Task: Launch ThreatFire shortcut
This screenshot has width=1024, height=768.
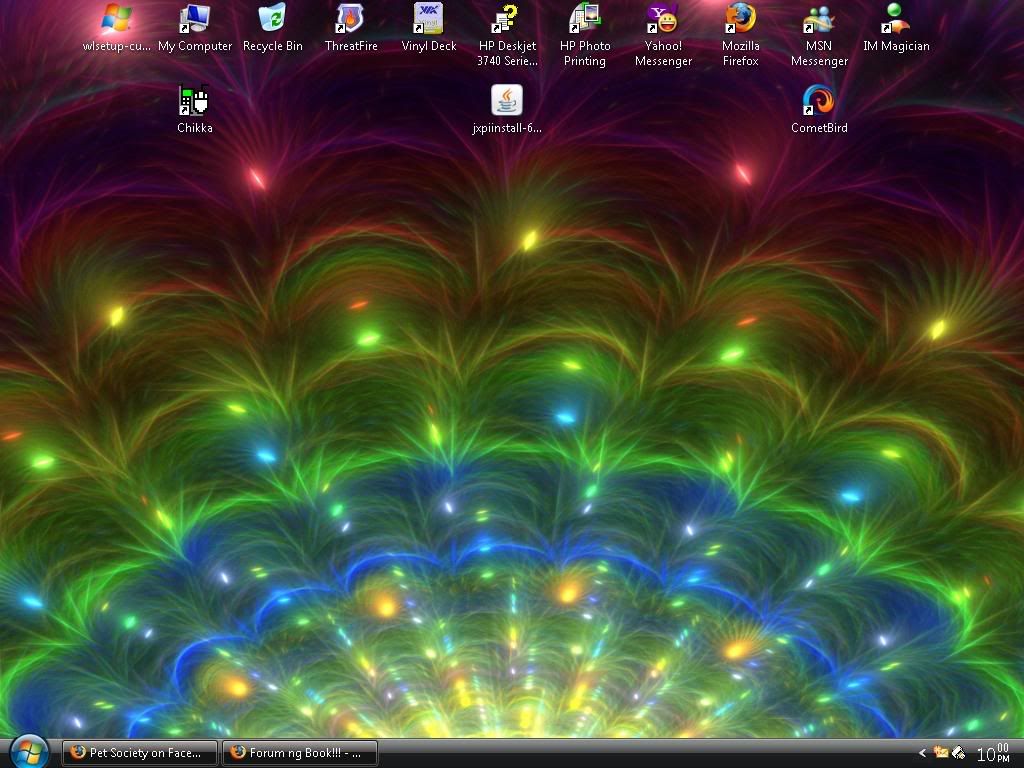Action: [x=351, y=27]
